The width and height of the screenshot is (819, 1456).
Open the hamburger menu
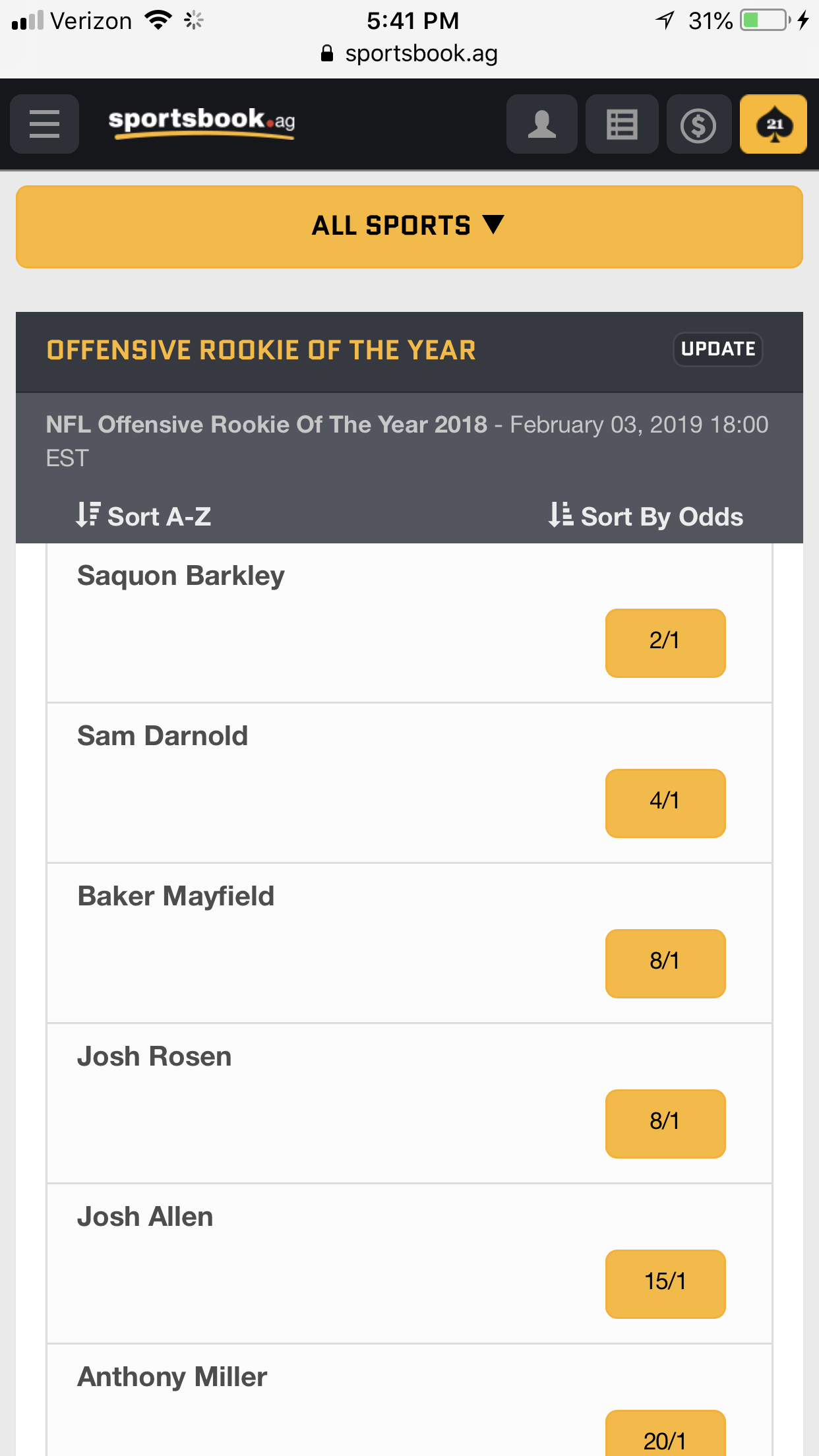[44, 124]
